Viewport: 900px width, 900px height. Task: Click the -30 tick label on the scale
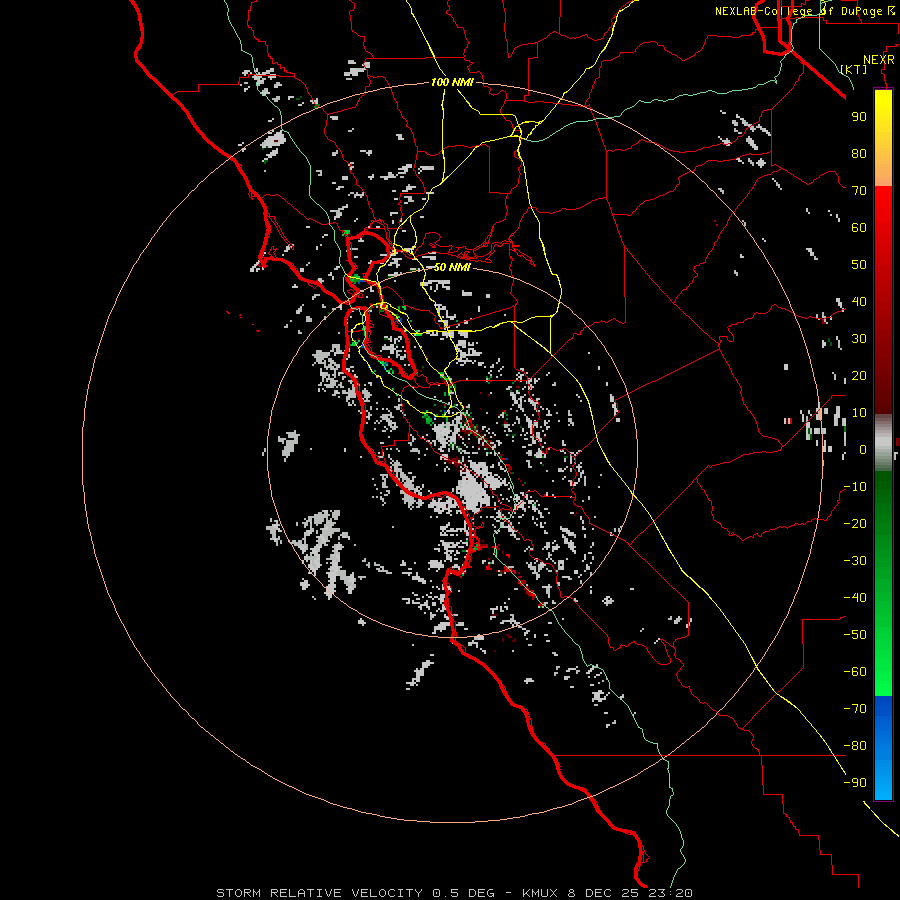point(855,561)
